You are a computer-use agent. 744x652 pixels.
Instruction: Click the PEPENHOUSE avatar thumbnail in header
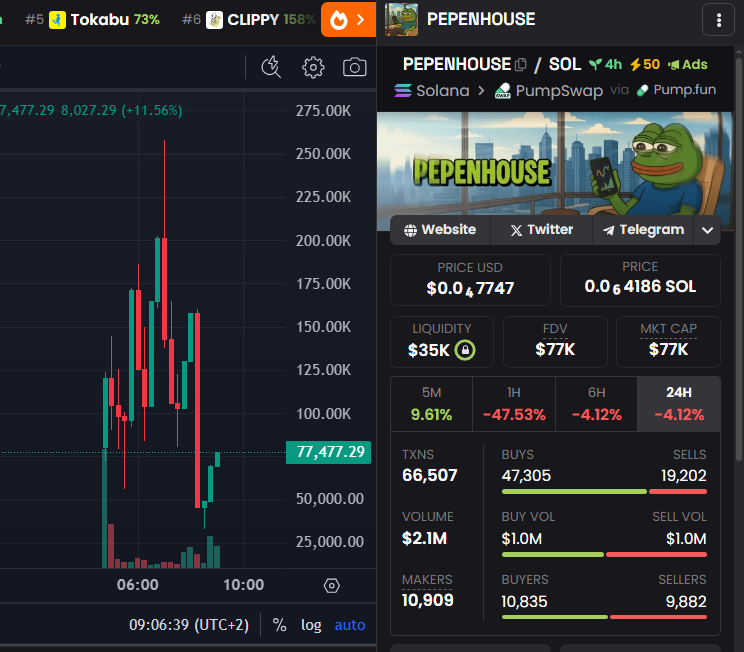401,19
